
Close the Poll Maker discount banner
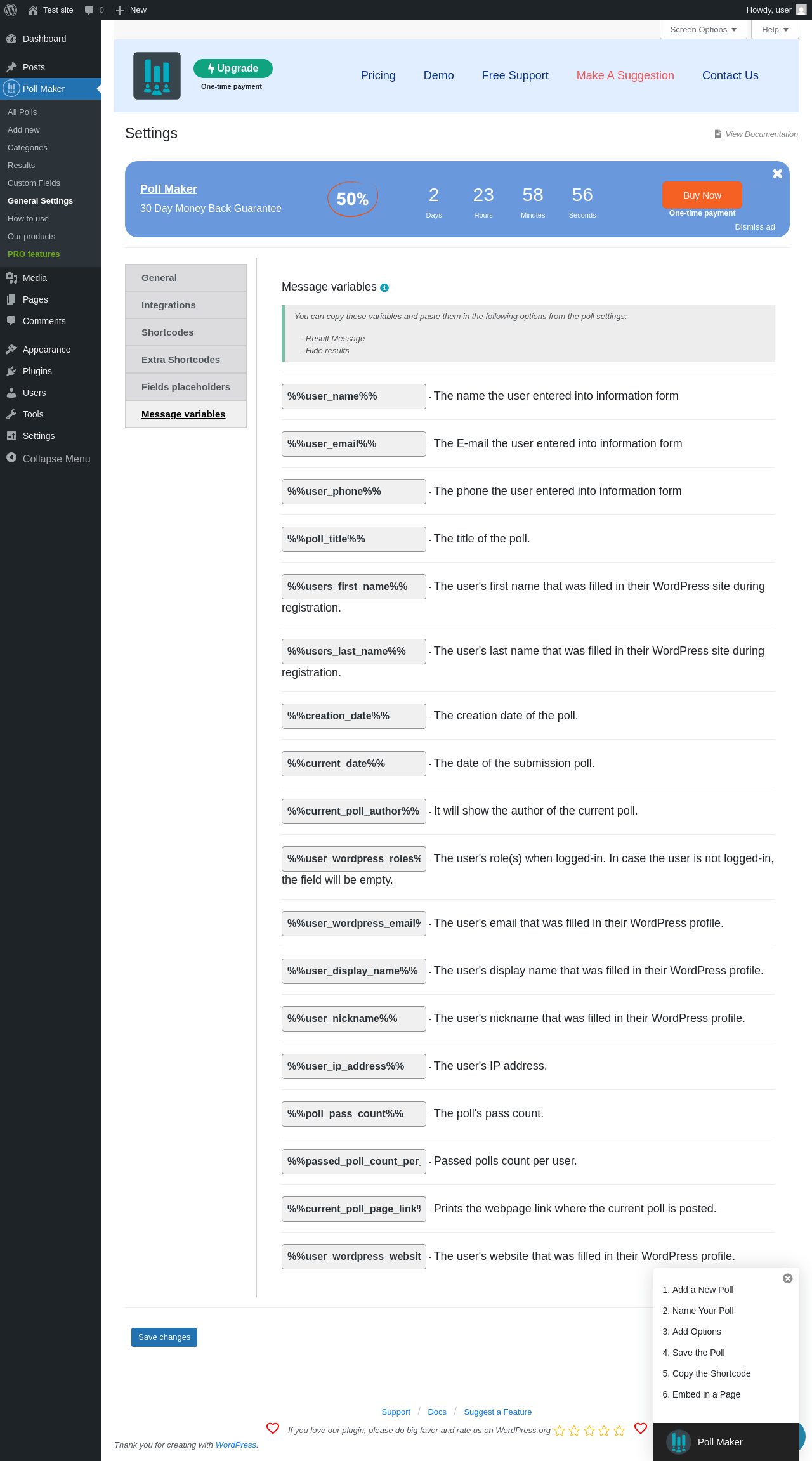point(777,174)
